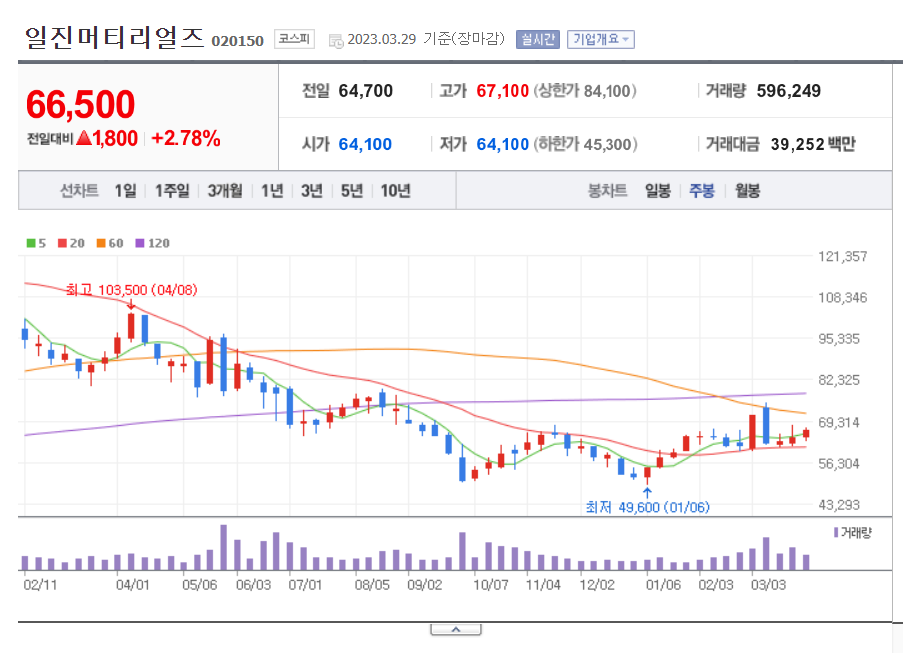
Task: Select the 10년 line chart tab
Action: coord(395,191)
